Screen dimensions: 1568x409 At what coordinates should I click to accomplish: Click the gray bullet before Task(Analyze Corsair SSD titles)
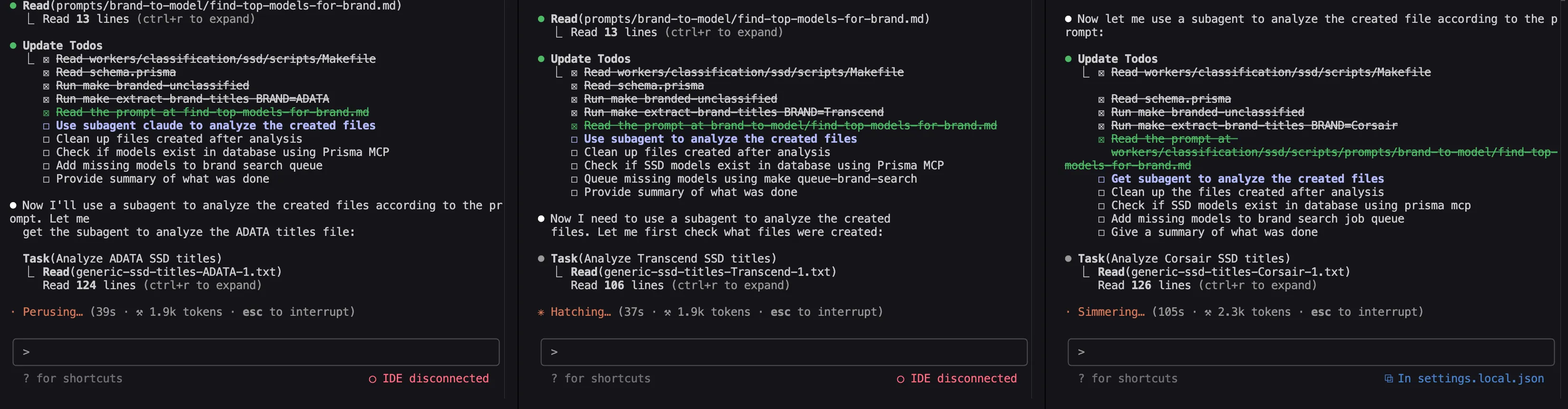pos(1068,259)
